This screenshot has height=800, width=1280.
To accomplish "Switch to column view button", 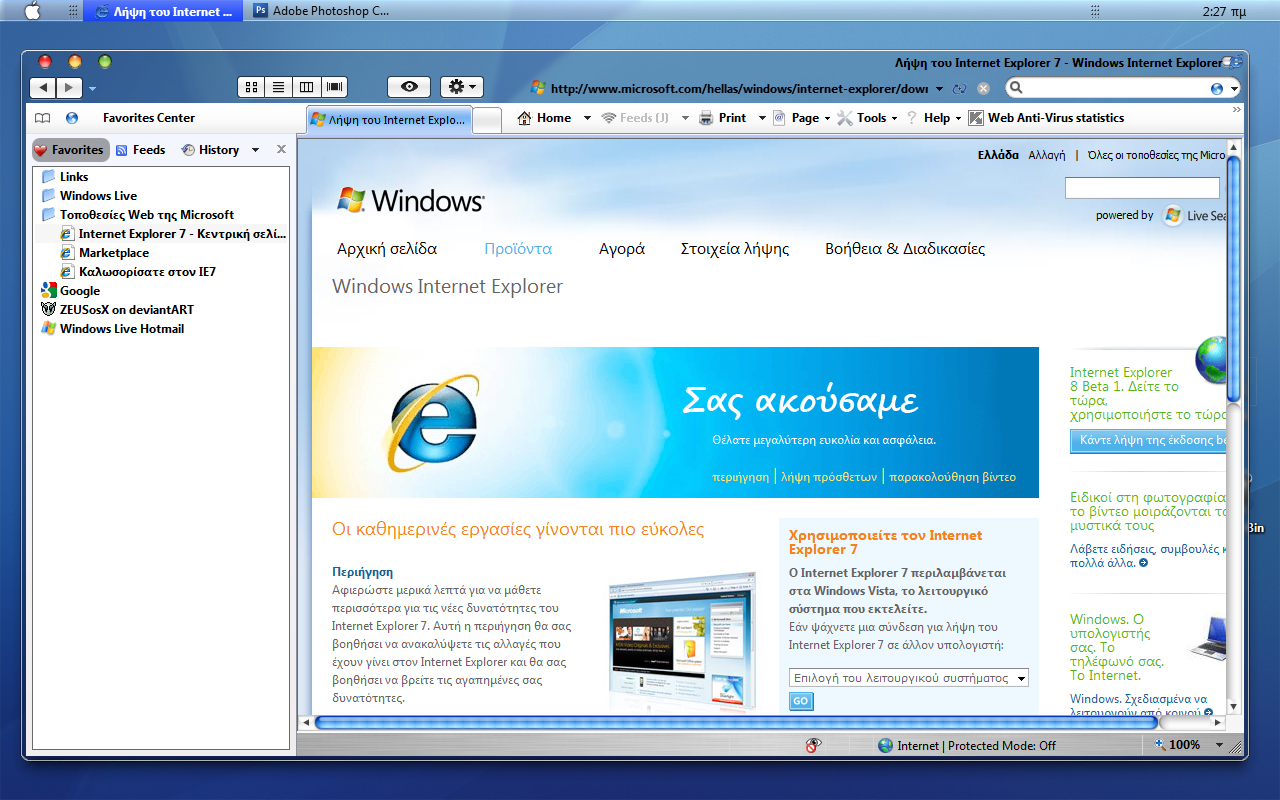I will (306, 87).
